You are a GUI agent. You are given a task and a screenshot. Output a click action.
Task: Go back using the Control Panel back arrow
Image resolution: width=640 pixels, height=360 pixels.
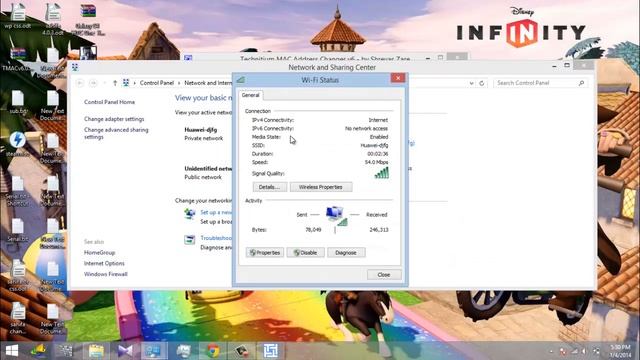tap(80, 83)
